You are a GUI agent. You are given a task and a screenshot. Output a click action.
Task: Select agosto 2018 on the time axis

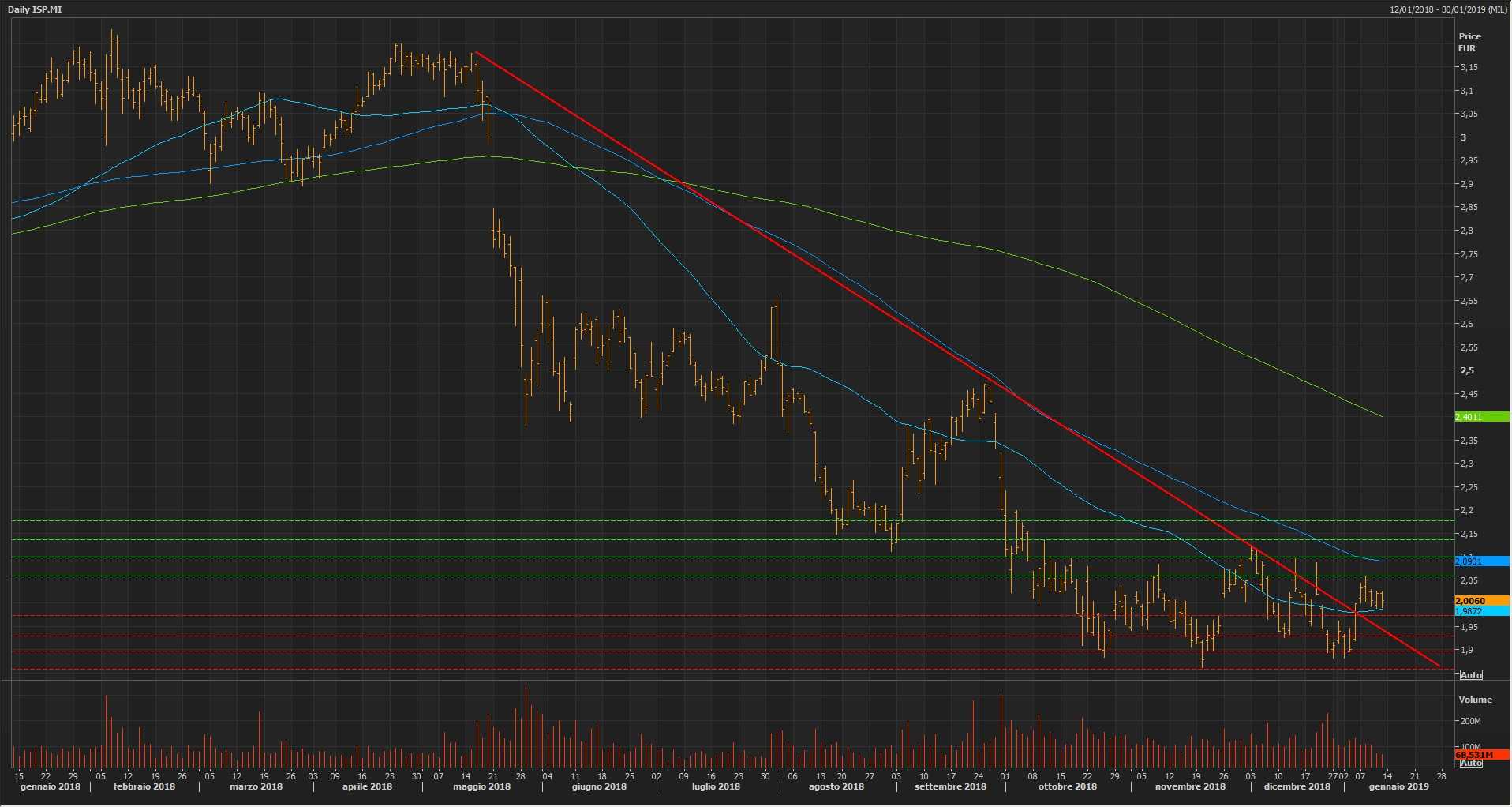point(836,786)
